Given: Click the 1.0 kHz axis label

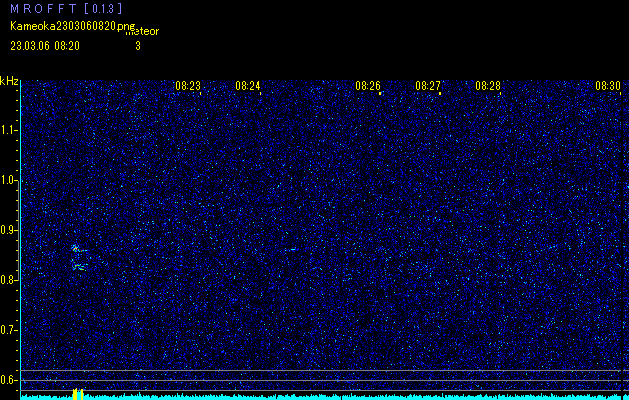Looking at the screenshot, I should tap(9, 180).
